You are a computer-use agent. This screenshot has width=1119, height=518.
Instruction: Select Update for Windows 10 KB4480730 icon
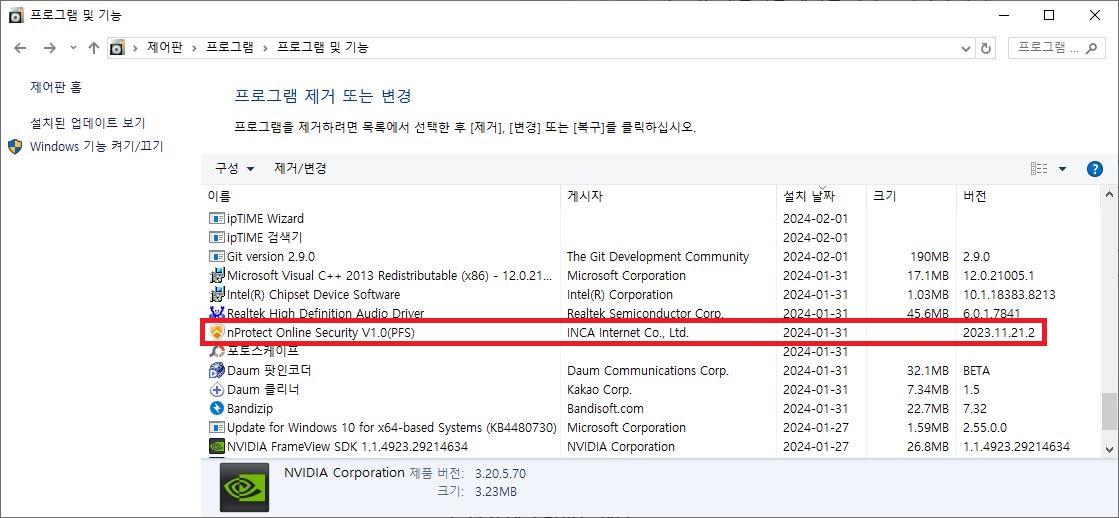217,427
